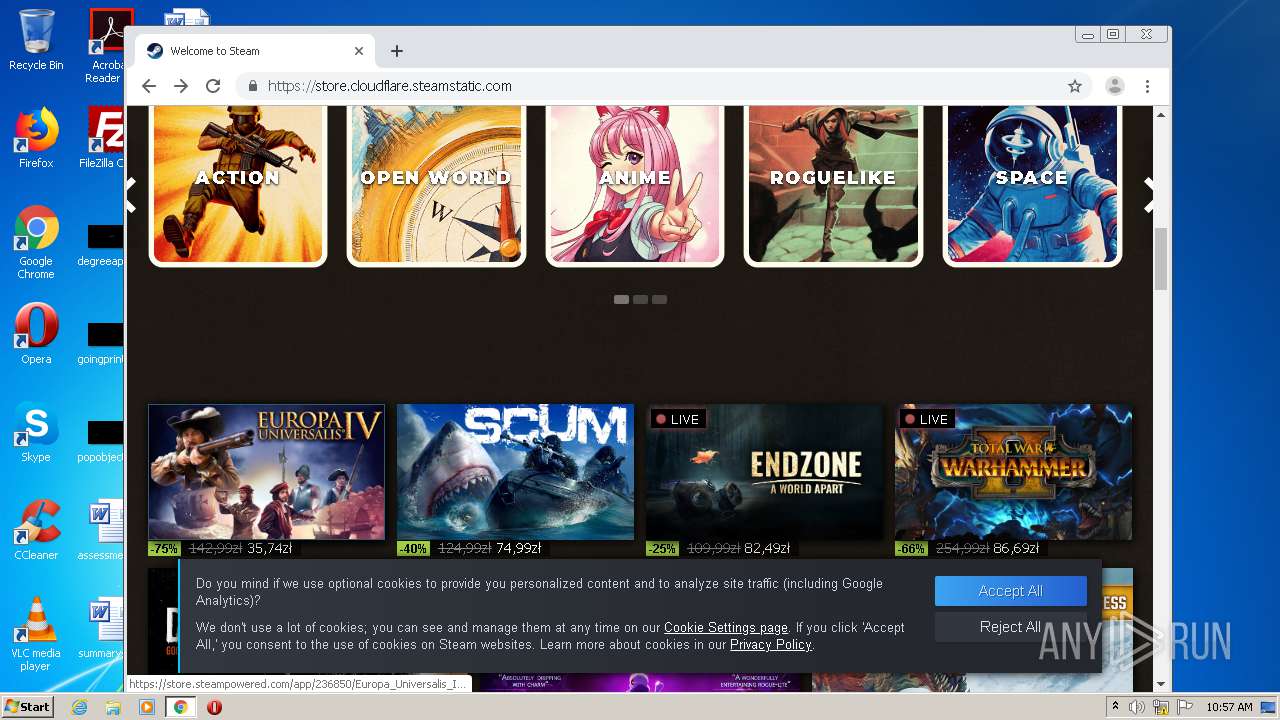Image resolution: width=1280 pixels, height=720 pixels.
Task: Select the Firefox desktop shortcut
Action: (36, 138)
